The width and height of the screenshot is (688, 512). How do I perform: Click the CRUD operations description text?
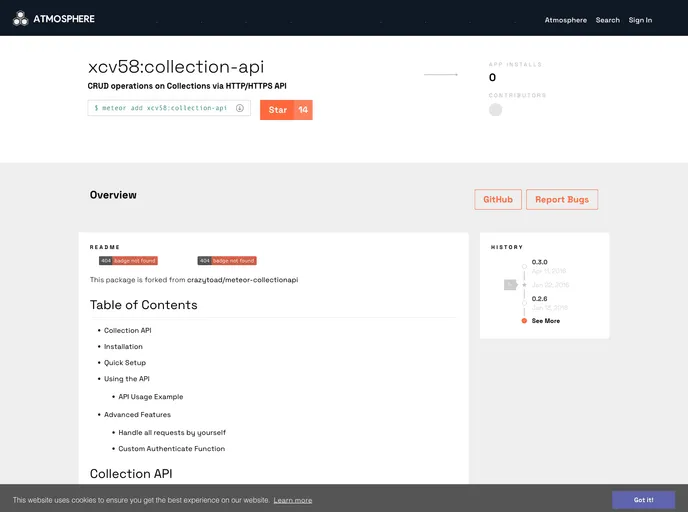pos(187,86)
